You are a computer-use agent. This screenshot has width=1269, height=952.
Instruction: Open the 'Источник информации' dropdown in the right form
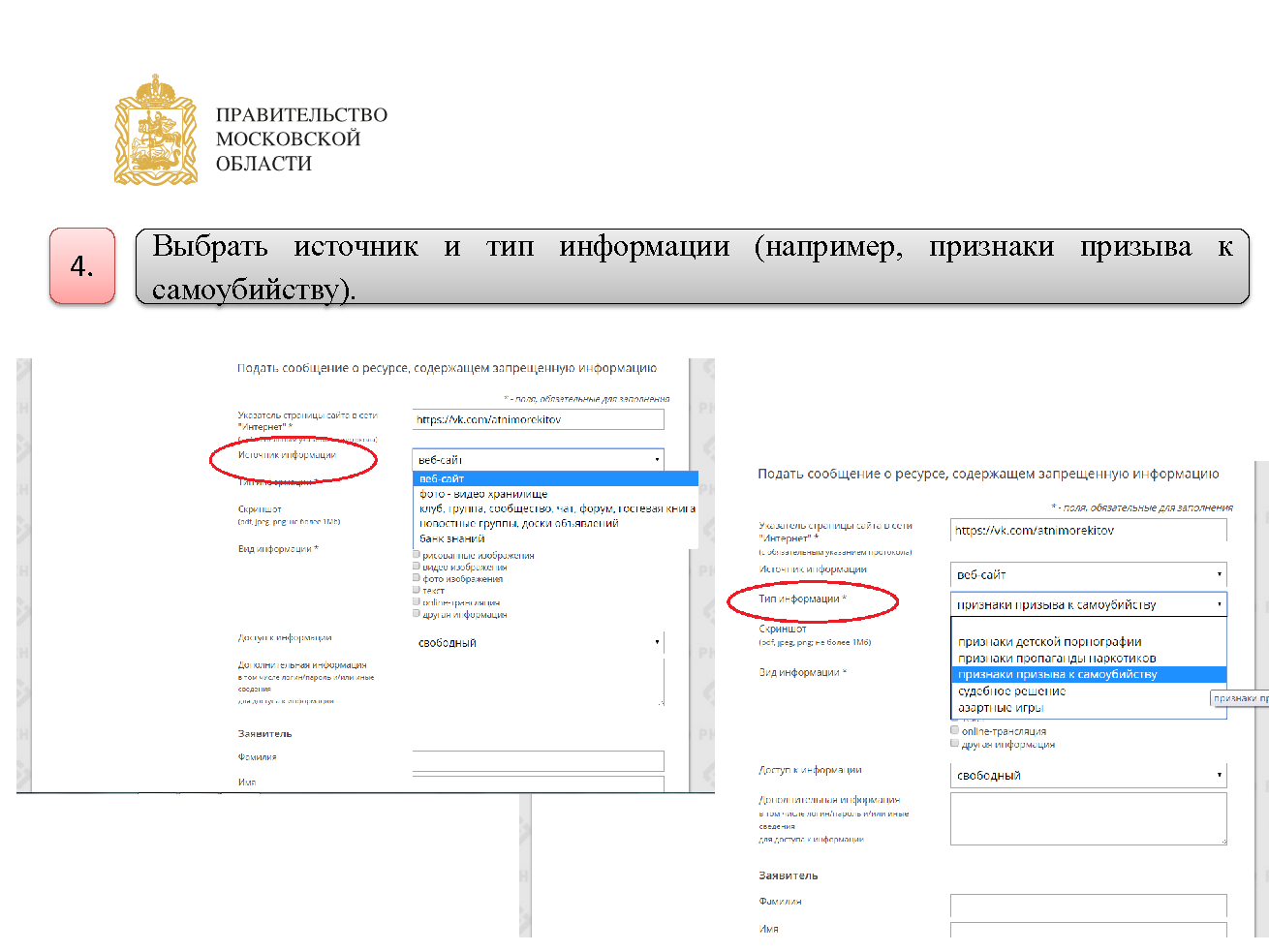[1088, 574]
